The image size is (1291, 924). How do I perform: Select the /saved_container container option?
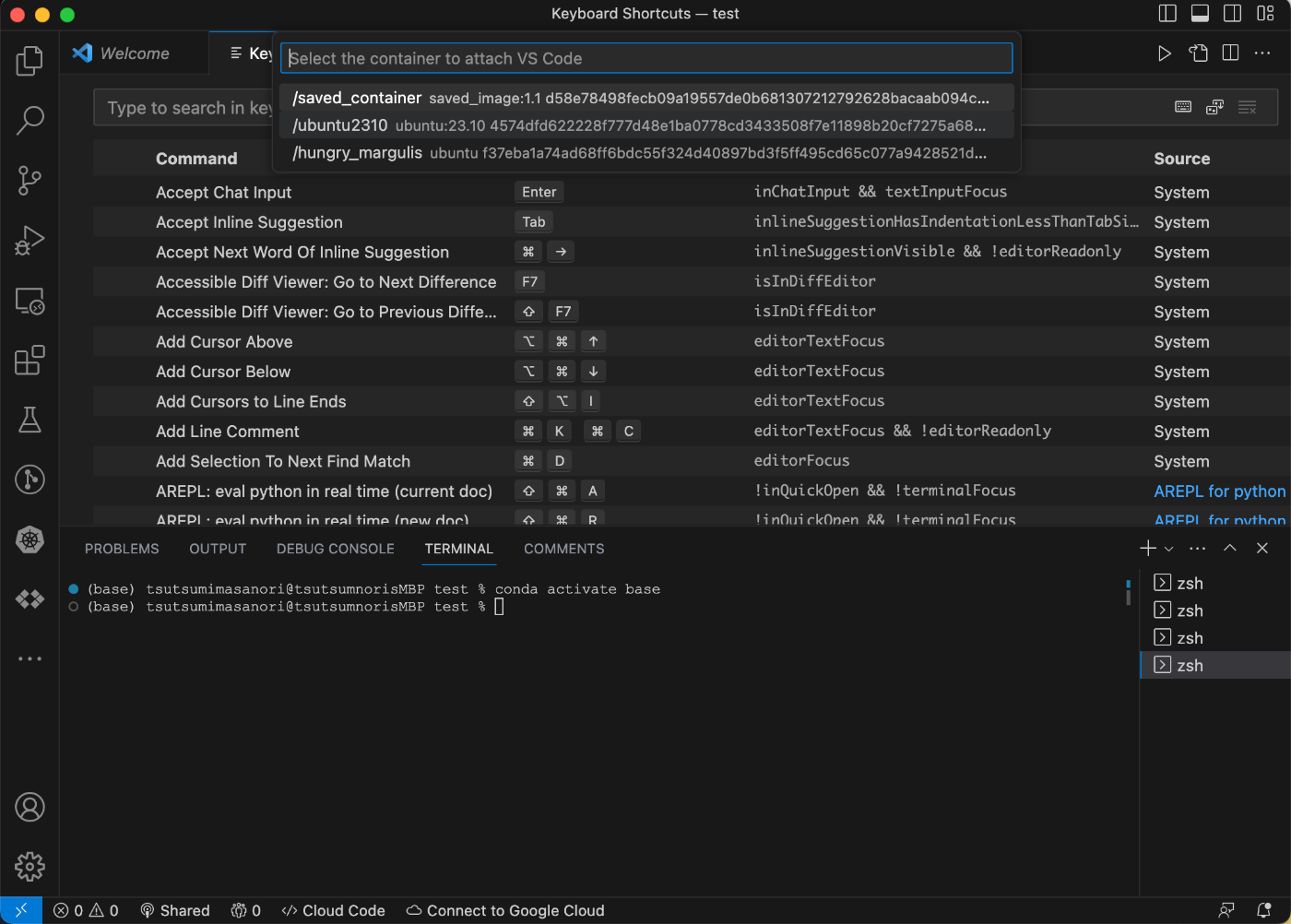[x=645, y=98]
